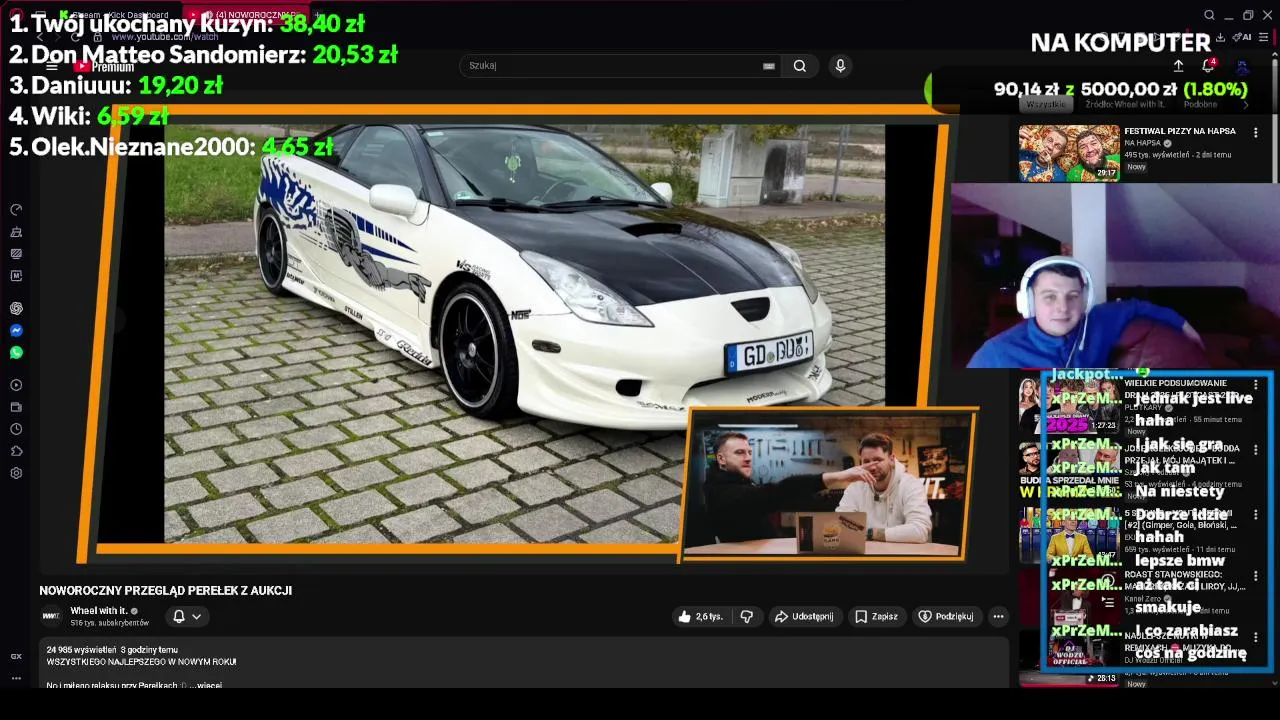Open the player icon in browser sidebar

tap(16, 385)
